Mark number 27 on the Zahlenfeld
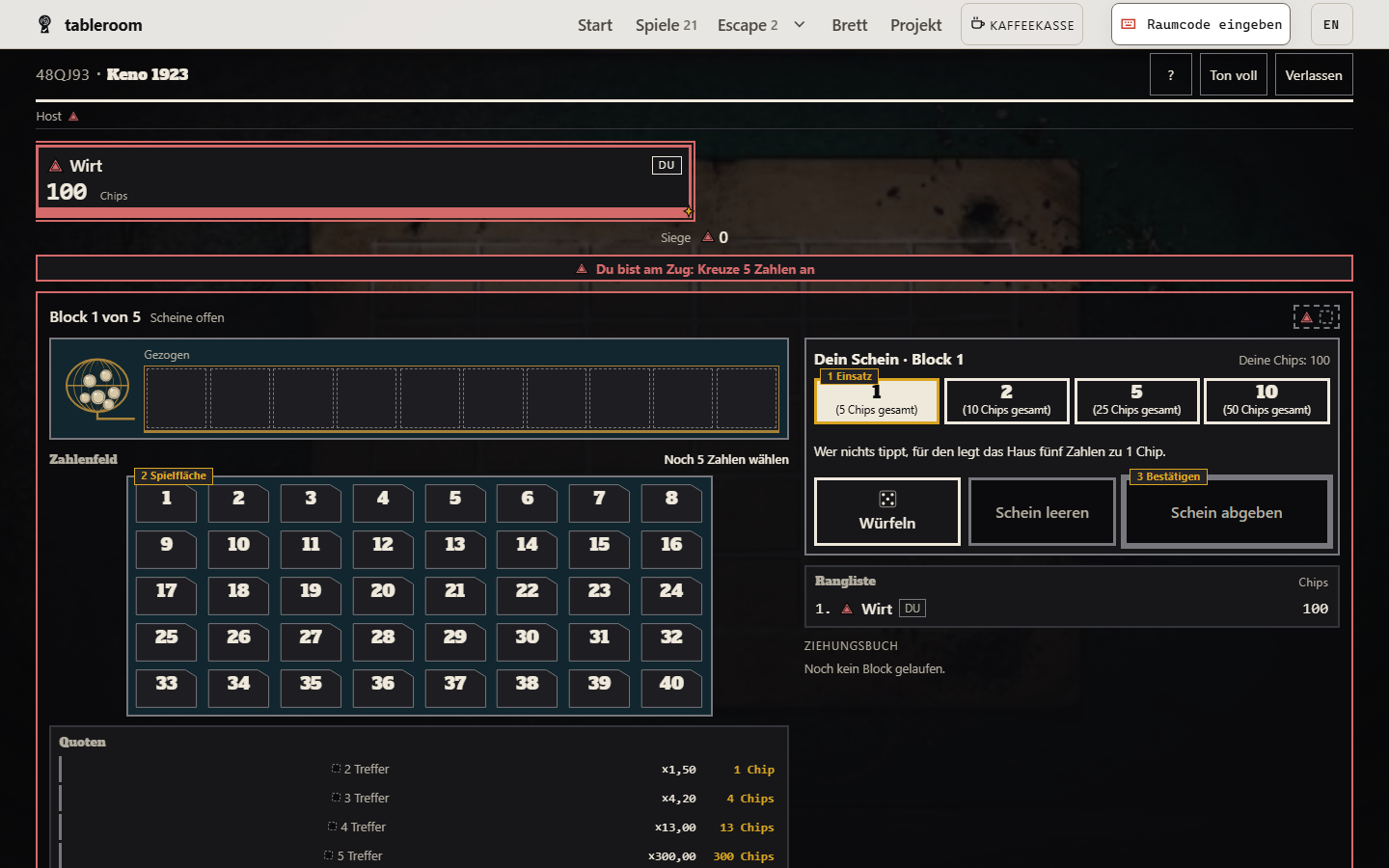The image size is (1389, 868). (311, 641)
